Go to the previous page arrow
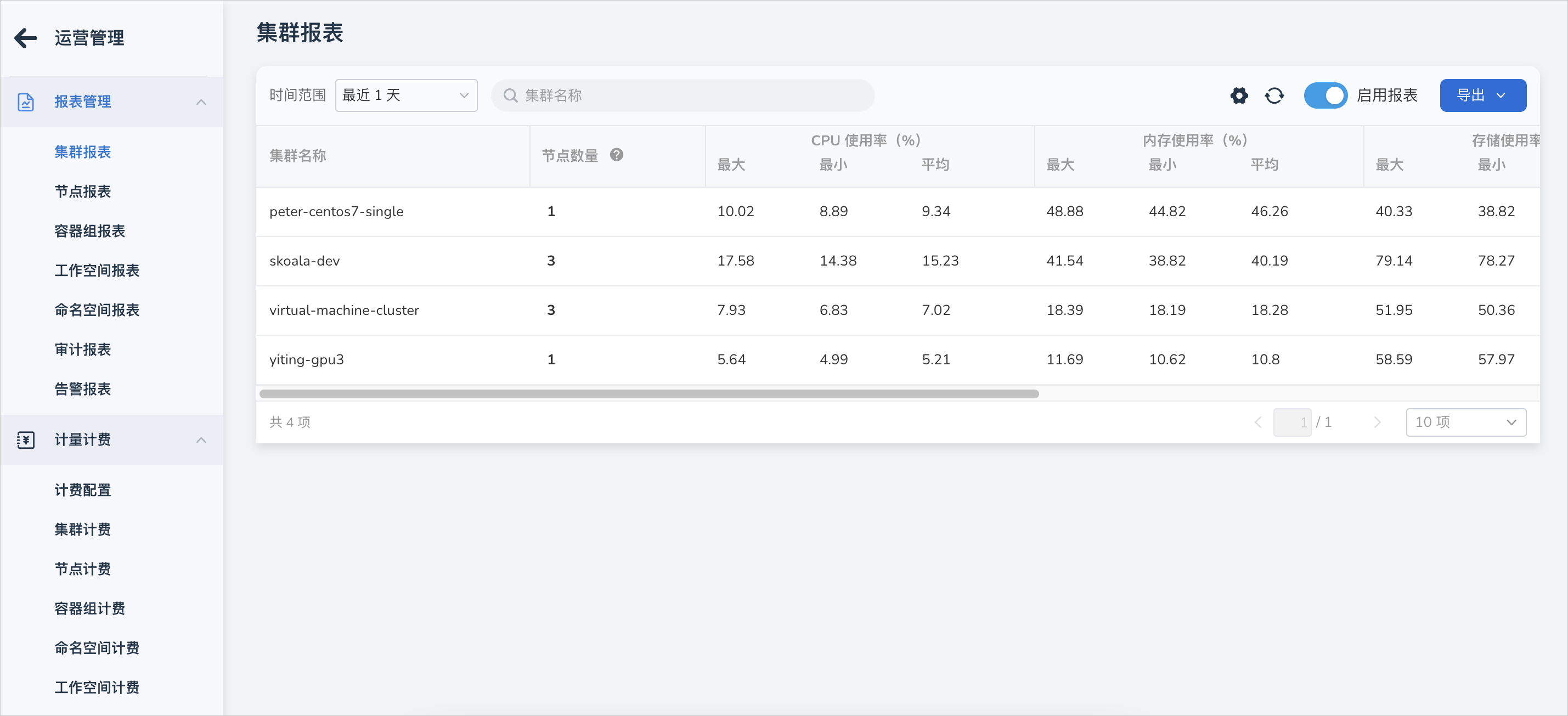1568x716 pixels. pyautogui.click(x=1257, y=422)
